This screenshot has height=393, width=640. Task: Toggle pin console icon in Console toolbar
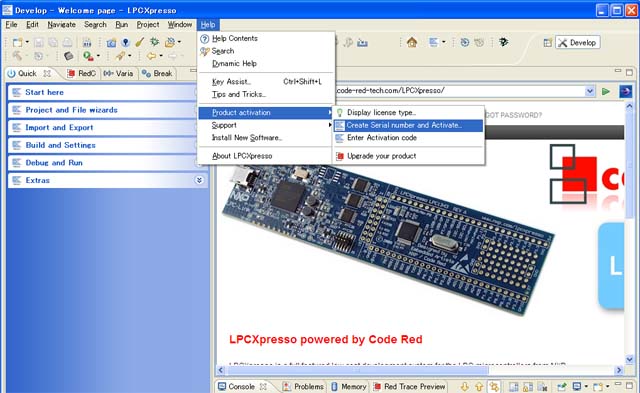(562, 386)
